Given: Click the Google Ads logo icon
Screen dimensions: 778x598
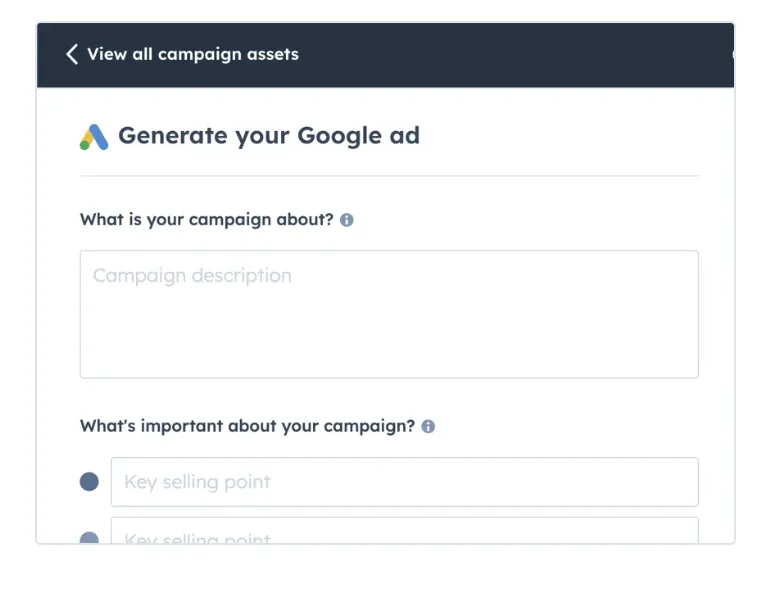Looking at the screenshot, I should click(x=94, y=137).
